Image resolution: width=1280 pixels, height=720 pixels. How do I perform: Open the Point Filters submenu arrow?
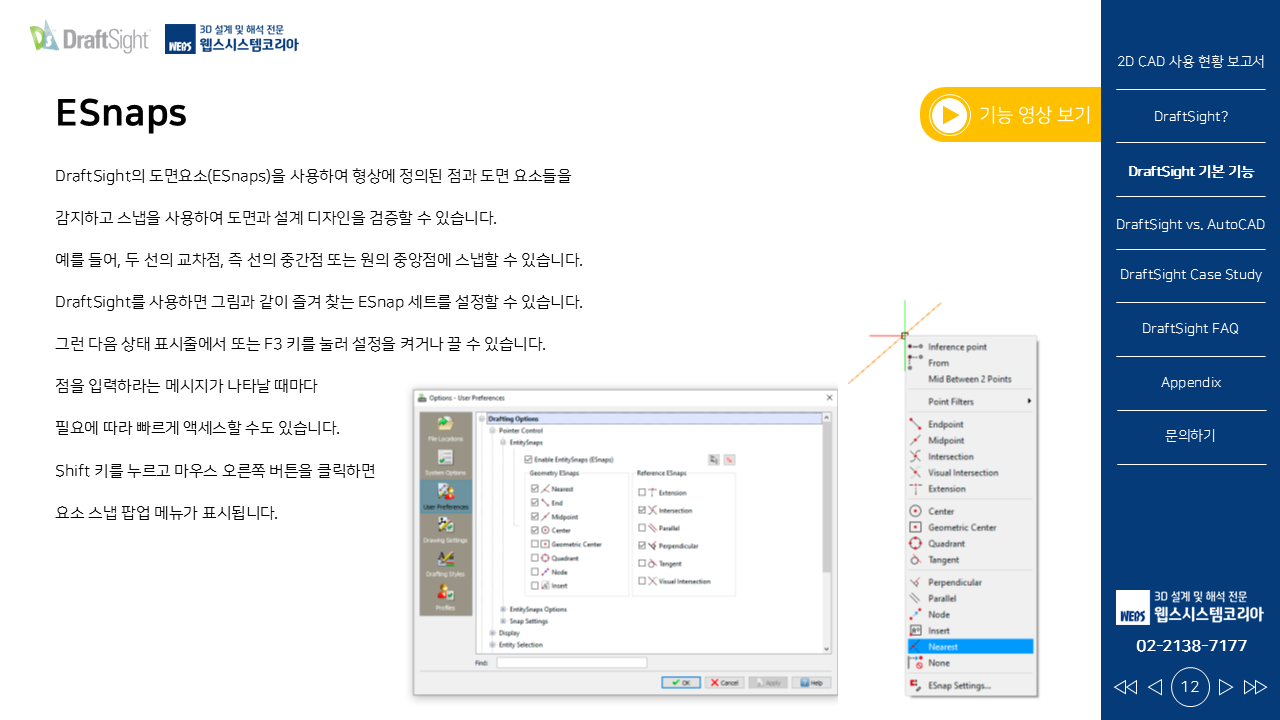tap(1029, 401)
